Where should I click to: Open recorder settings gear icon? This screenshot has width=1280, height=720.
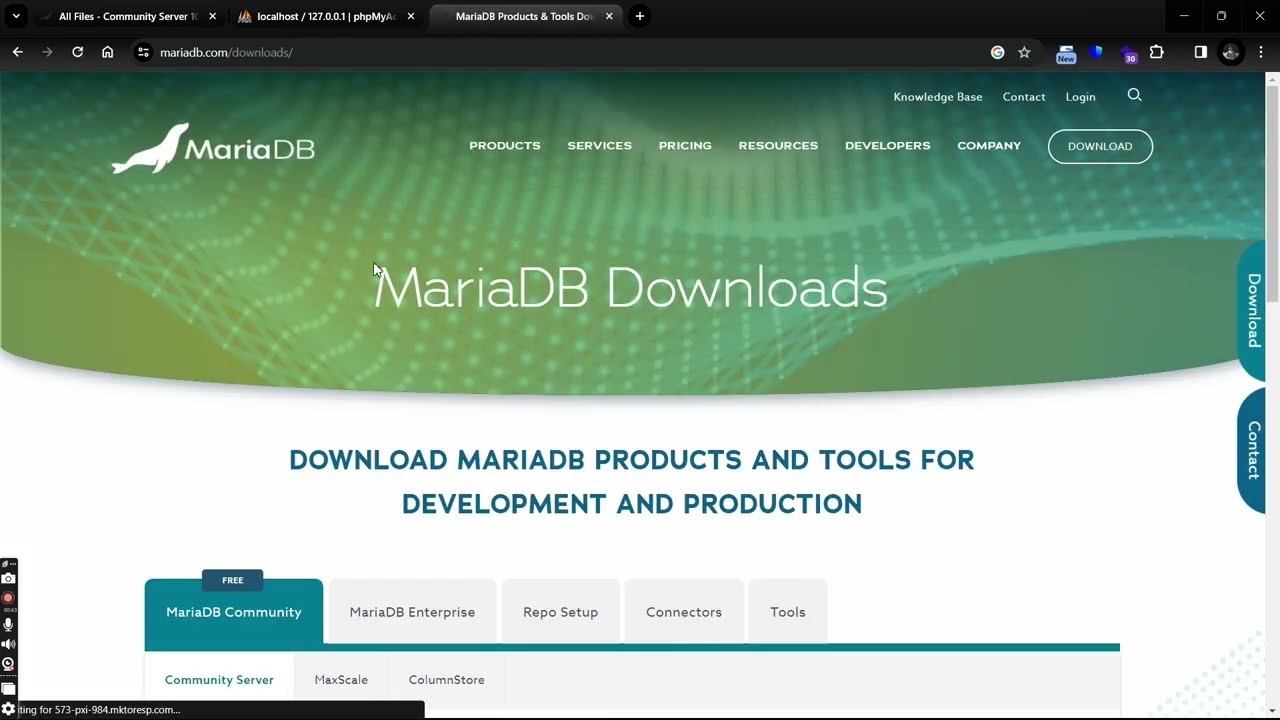[8, 709]
